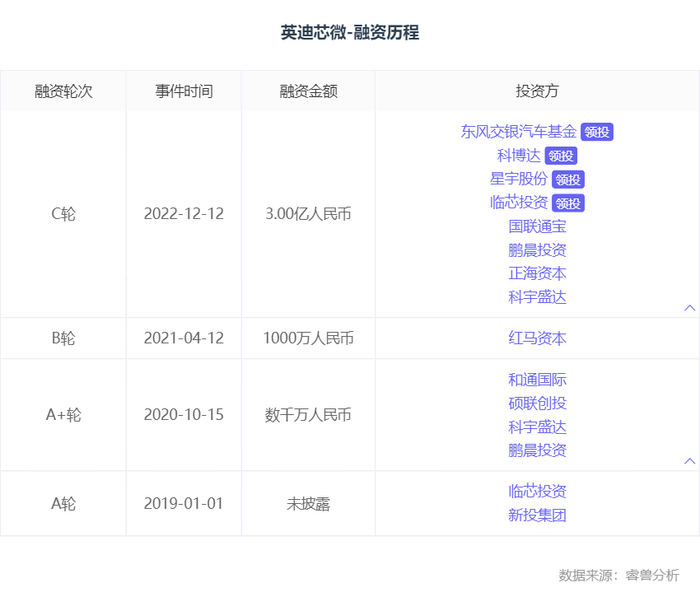The image size is (700, 611).
Task: Click the 融资金额 column header
Action: click(x=308, y=91)
